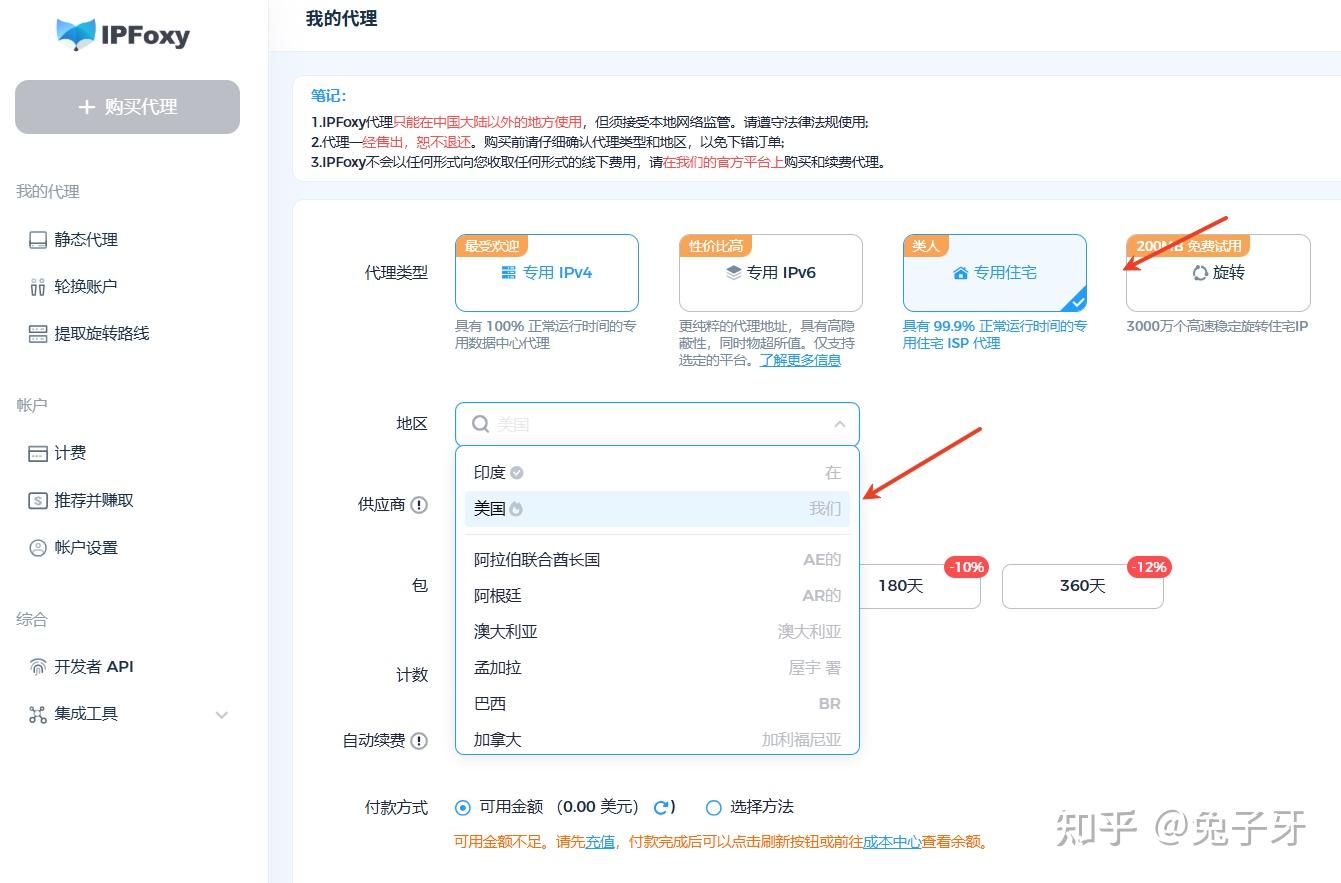This screenshot has width=1341, height=883.
Task: Click the info icon next to 供应商
Action: [x=419, y=505]
